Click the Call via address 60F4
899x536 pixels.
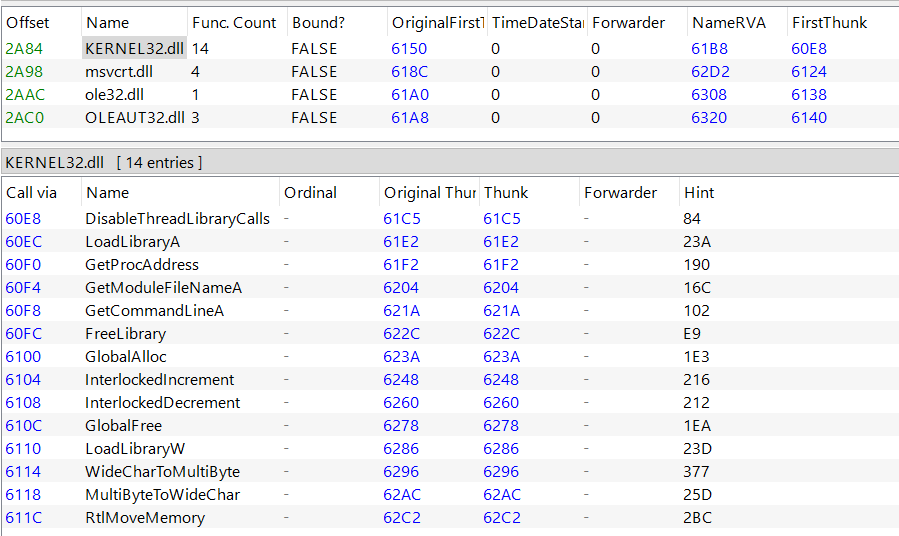point(23,288)
